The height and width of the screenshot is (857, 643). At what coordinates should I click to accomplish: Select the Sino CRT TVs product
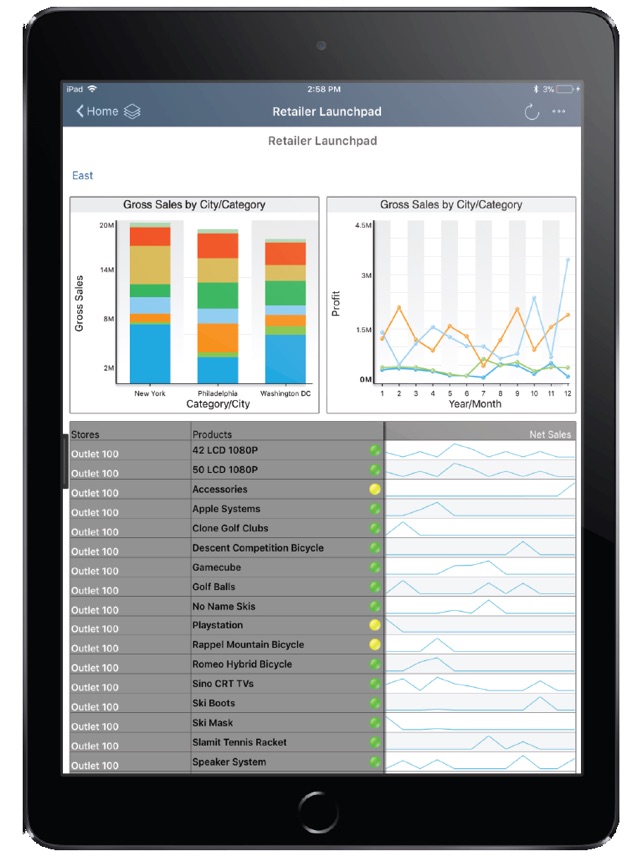tap(223, 684)
